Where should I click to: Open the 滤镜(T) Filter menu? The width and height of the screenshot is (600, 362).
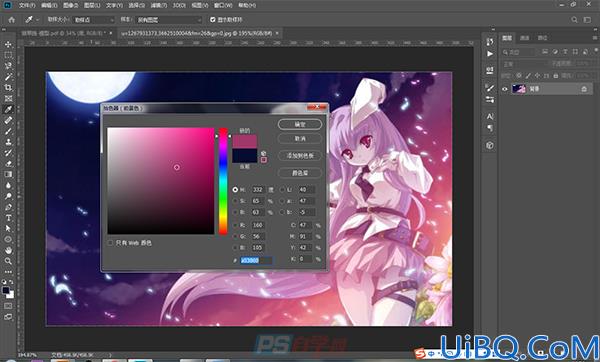(158, 5)
